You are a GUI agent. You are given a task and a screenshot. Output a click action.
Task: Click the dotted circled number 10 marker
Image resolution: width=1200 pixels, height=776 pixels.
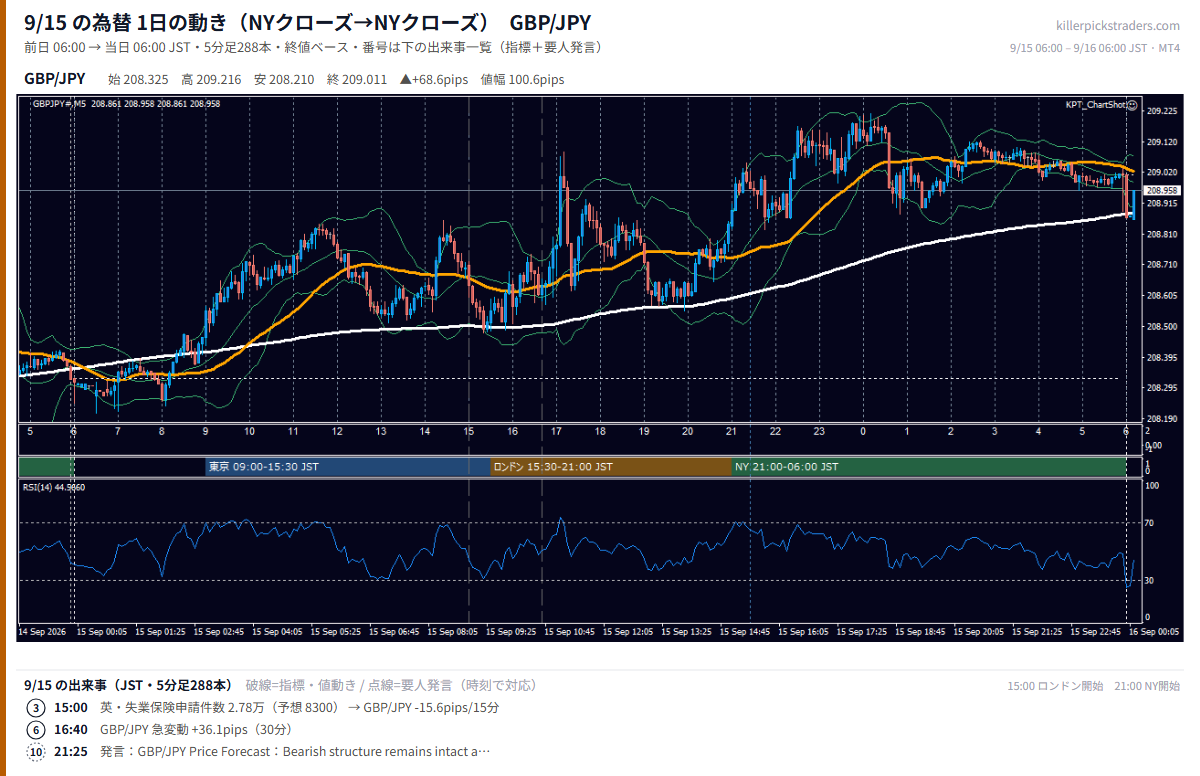tap(36, 751)
